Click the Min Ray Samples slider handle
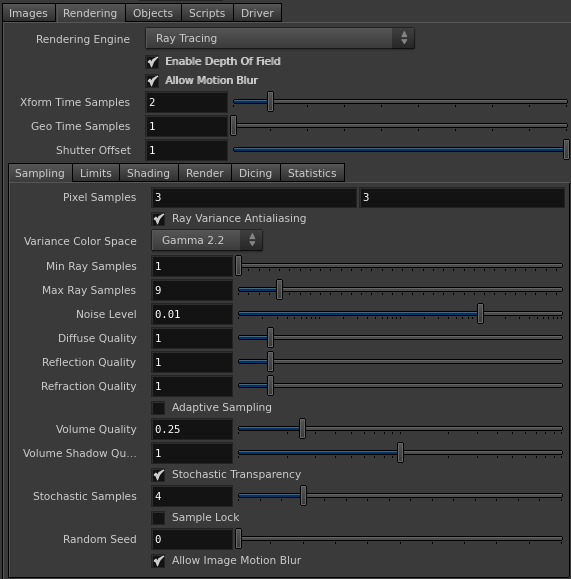This screenshot has width=571, height=579. (x=239, y=265)
